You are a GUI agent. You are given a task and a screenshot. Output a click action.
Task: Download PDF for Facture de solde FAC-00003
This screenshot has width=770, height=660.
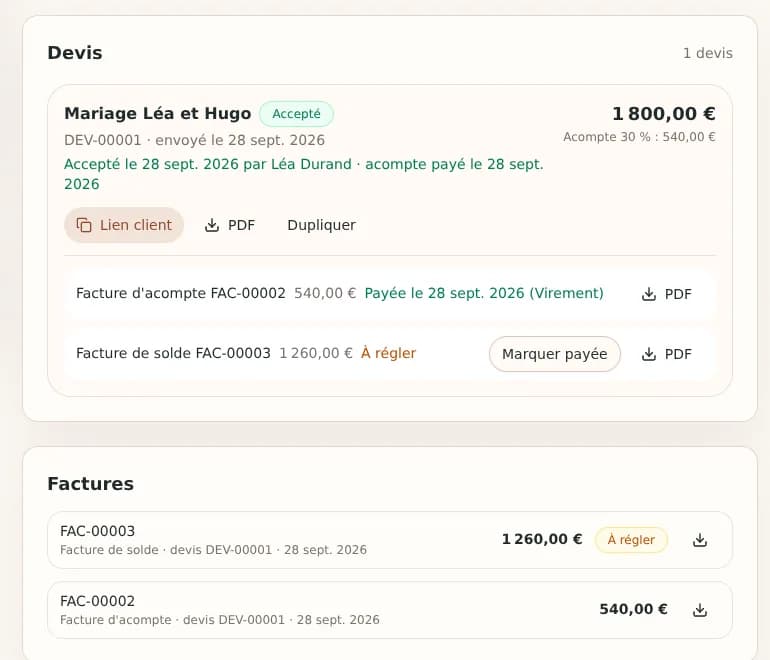666,354
